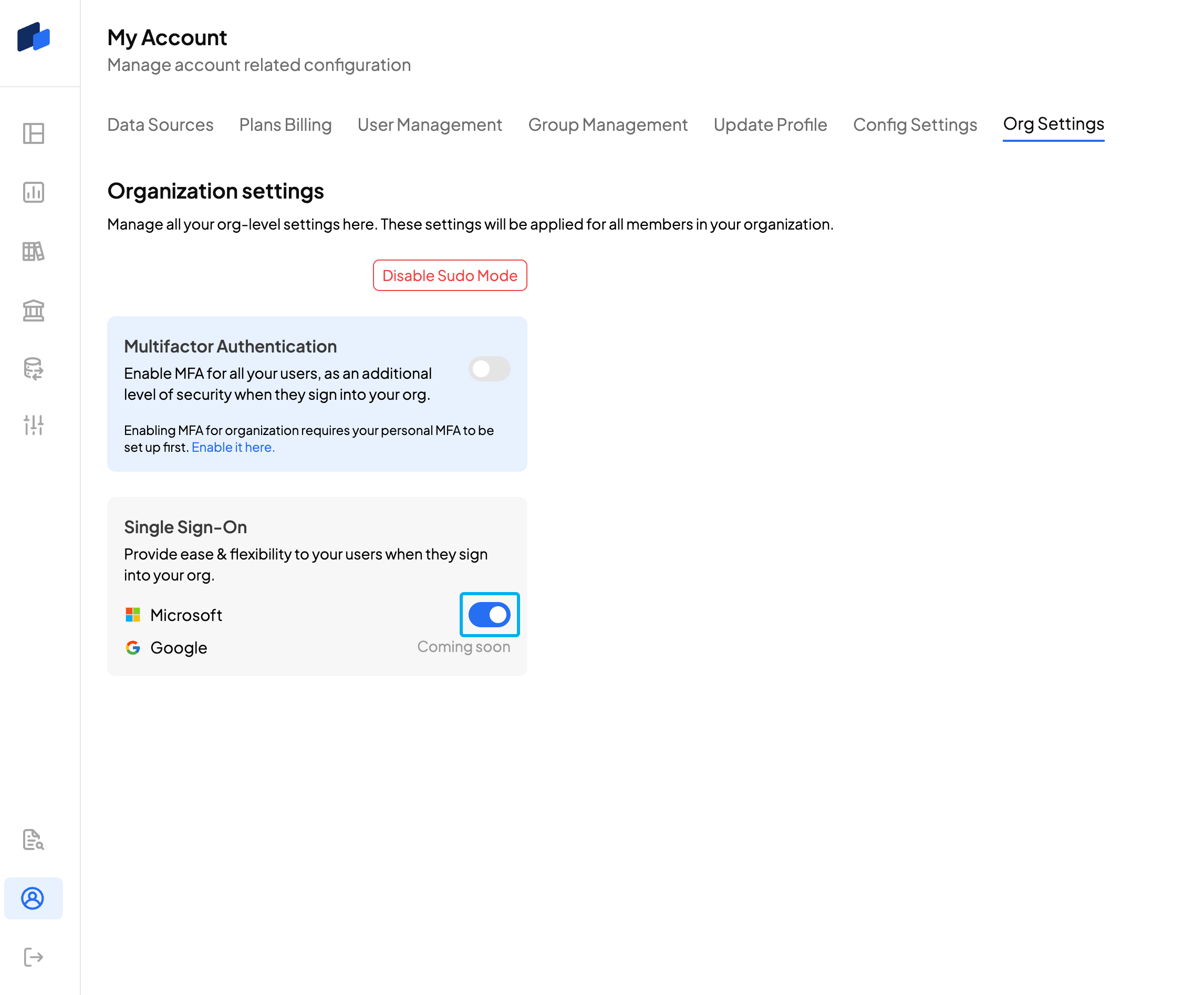Open the document search sidebar icon
The width and height of the screenshot is (1204, 995).
point(33,839)
